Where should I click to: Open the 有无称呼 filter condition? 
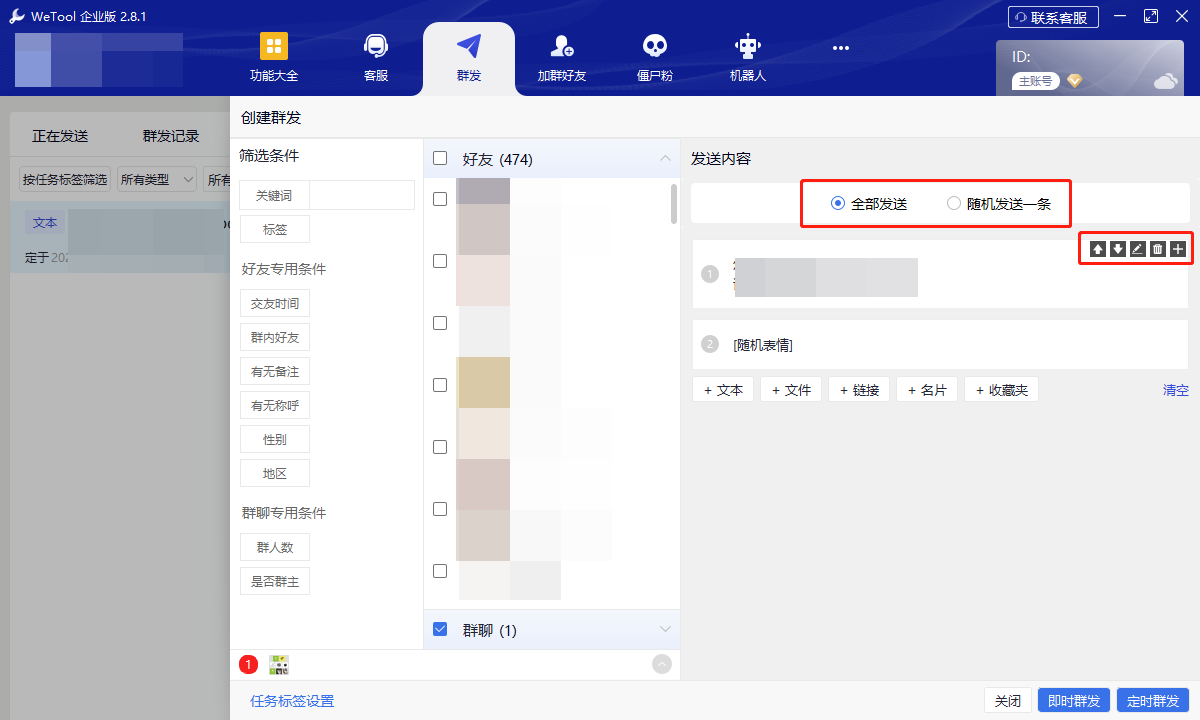pos(275,405)
